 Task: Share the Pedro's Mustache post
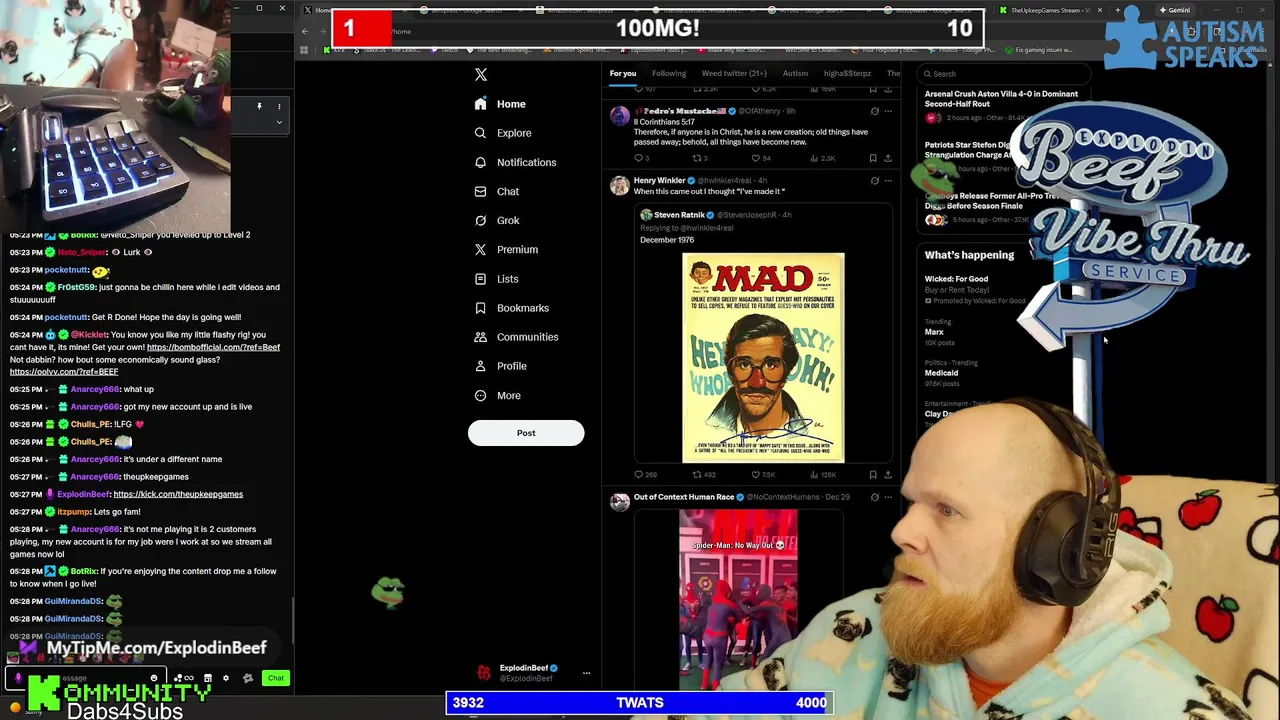887,158
